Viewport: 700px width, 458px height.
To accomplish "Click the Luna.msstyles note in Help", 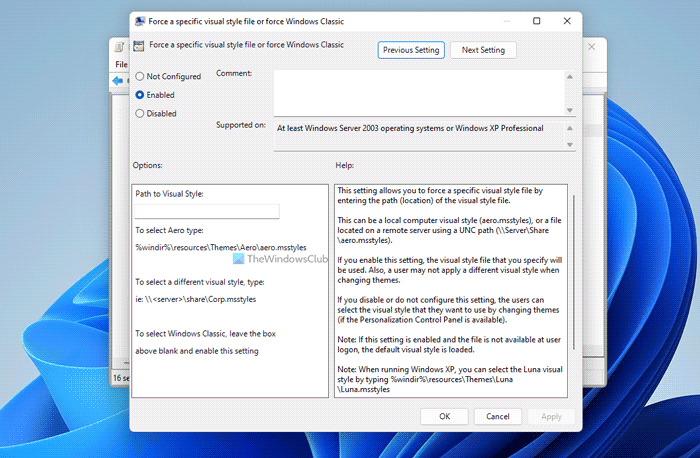I will click(x=450, y=379).
